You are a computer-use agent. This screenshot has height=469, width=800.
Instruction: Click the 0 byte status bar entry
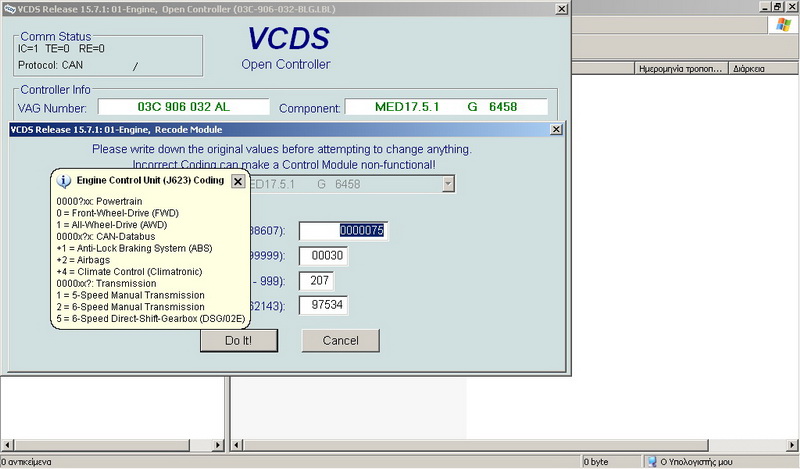coord(596,462)
